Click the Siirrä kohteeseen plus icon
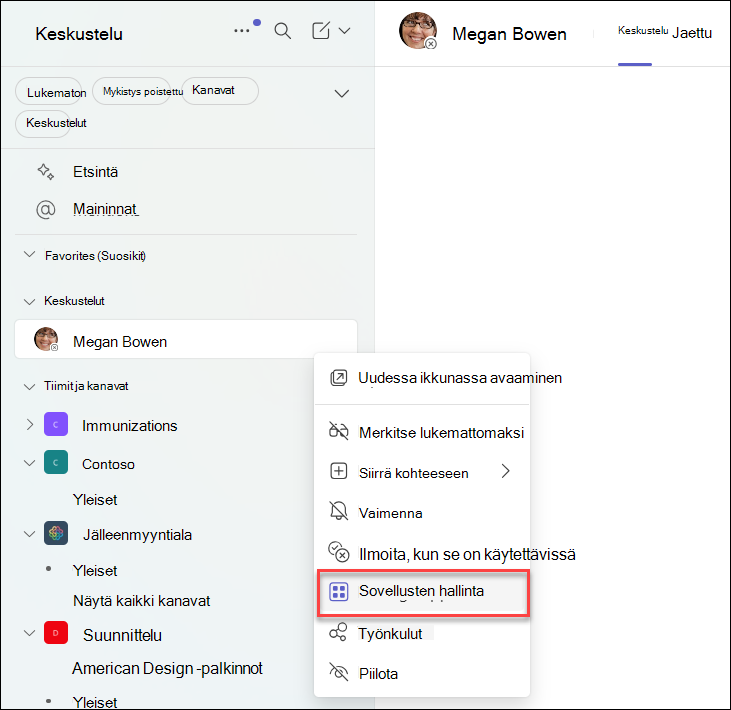 (x=338, y=471)
